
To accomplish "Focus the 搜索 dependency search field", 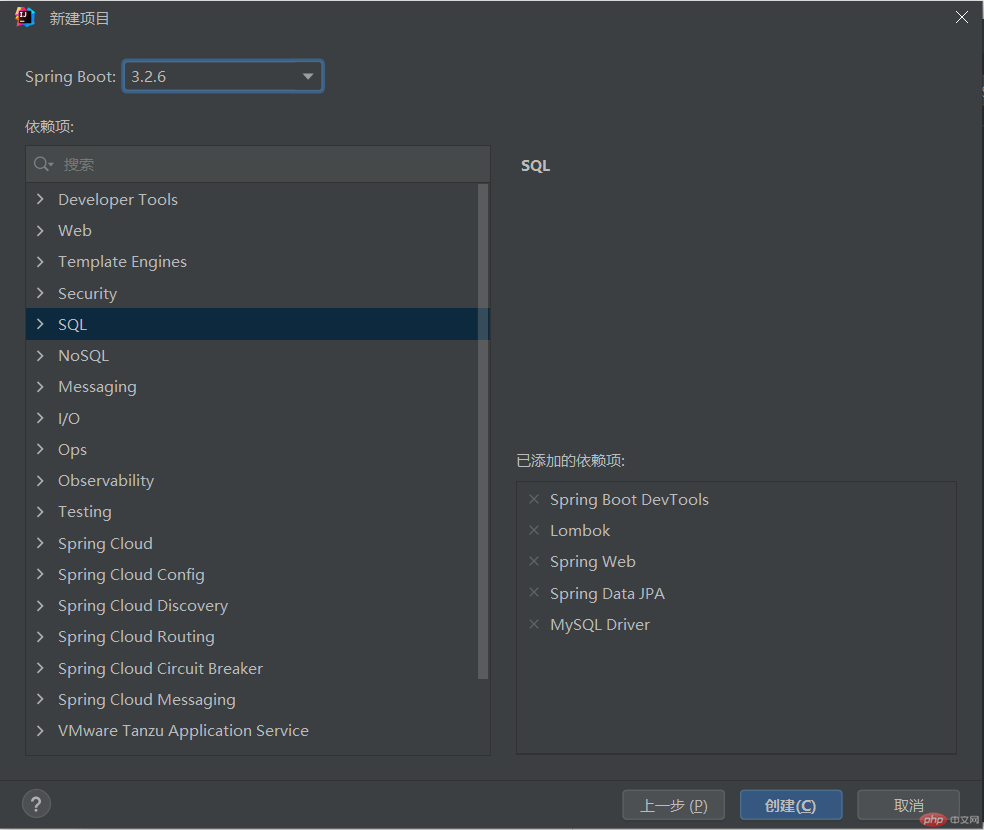I will tap(258, 164).
